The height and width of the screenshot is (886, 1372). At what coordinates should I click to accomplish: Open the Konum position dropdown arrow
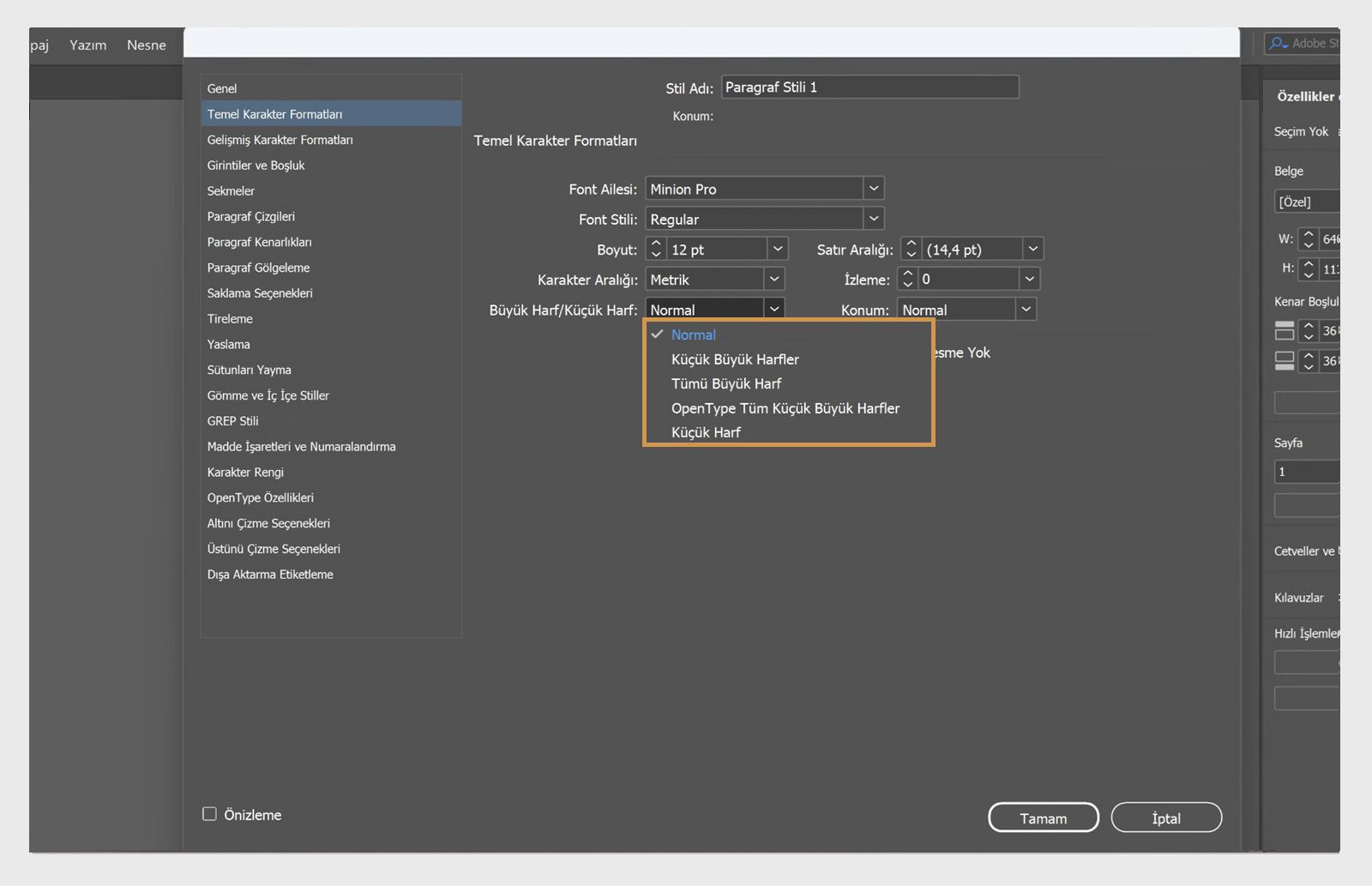pyautogui.click(x=1026, y=309)
